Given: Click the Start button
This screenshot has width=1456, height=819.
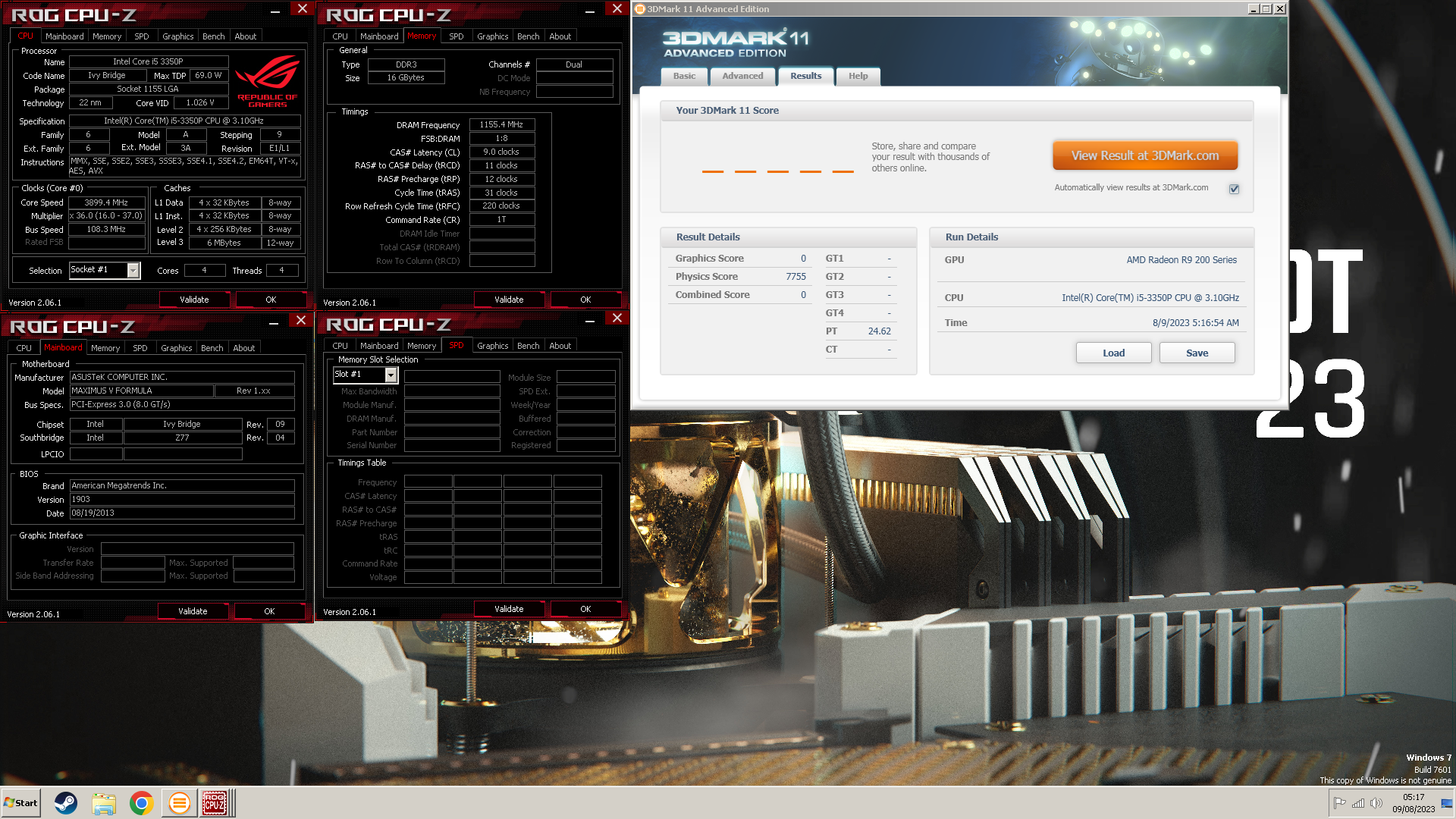Looking at the screenshot, I should [x=20, y=802].
